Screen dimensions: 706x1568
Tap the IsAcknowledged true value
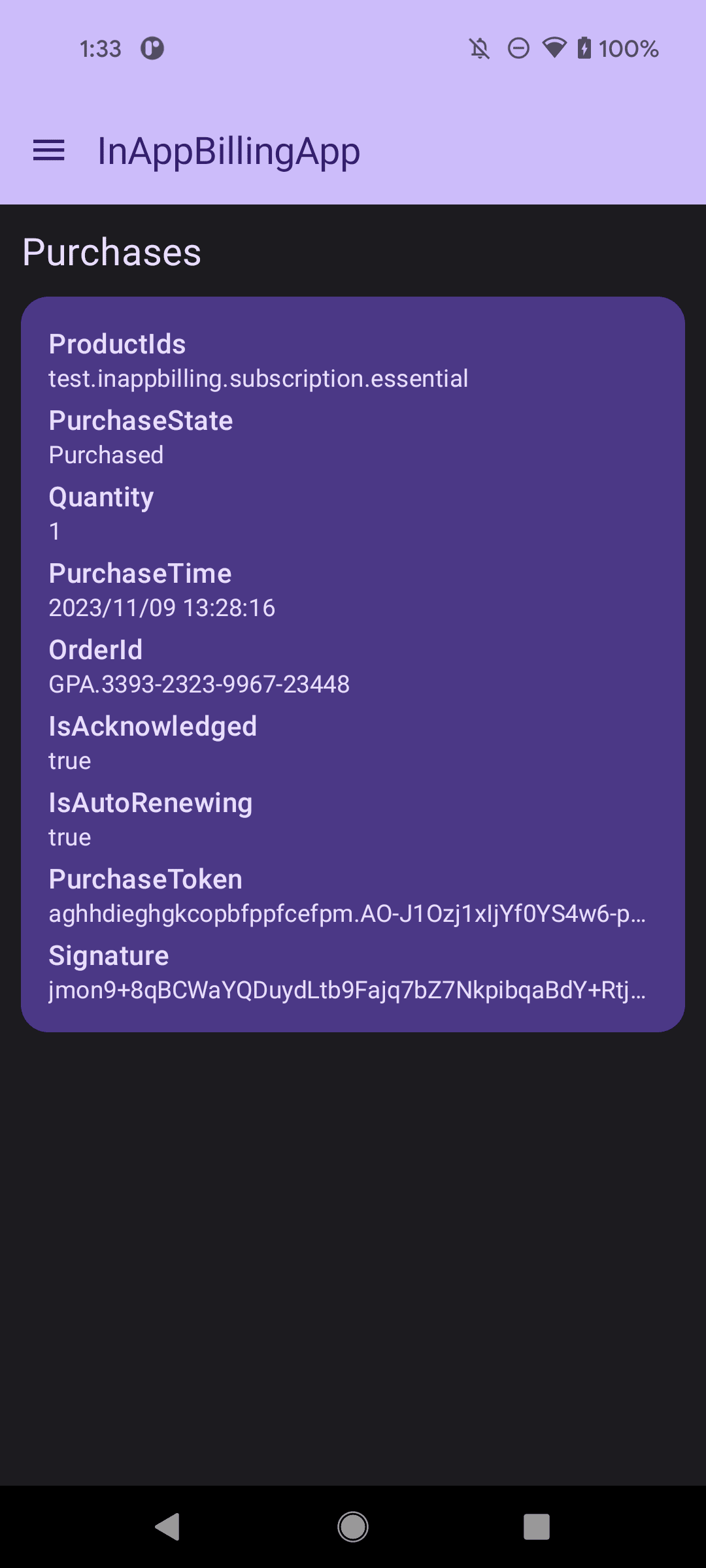(x=70, y=761)
